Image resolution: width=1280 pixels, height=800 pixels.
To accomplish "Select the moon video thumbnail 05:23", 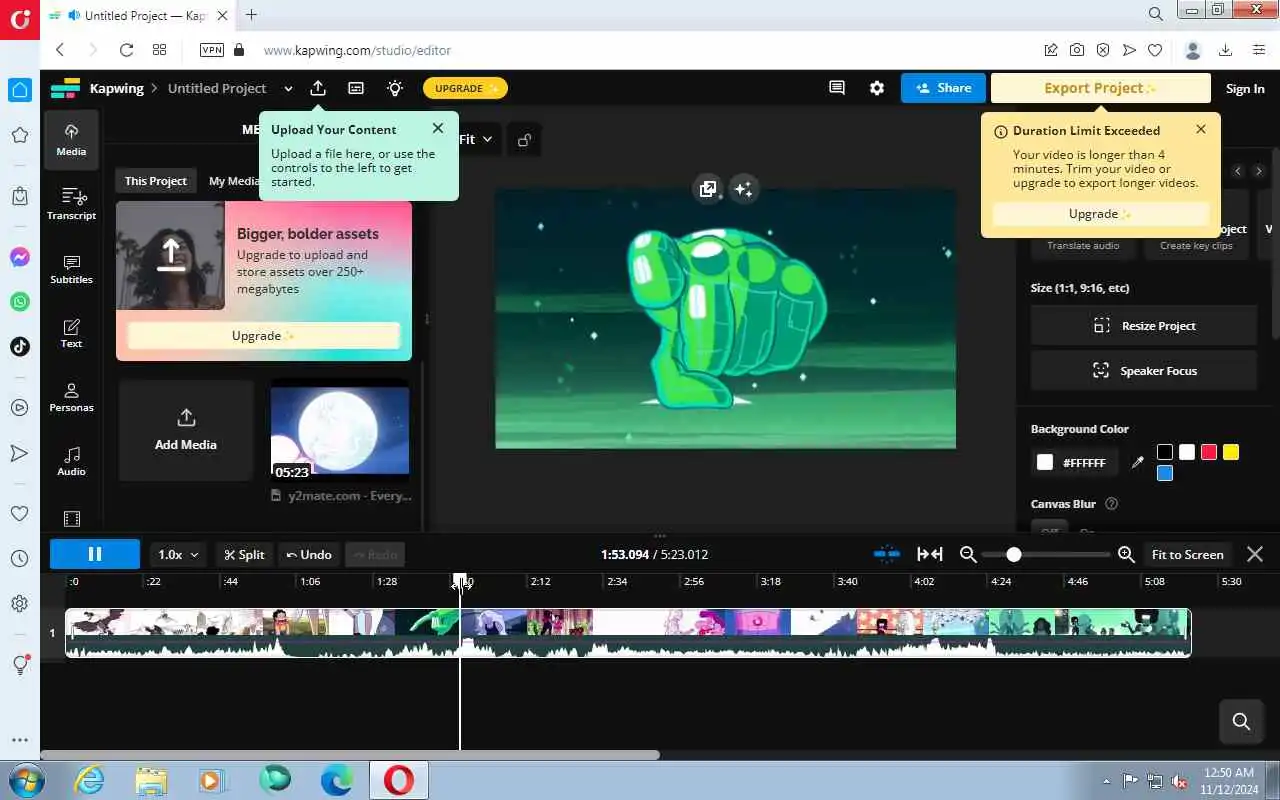I will (340, 431).
